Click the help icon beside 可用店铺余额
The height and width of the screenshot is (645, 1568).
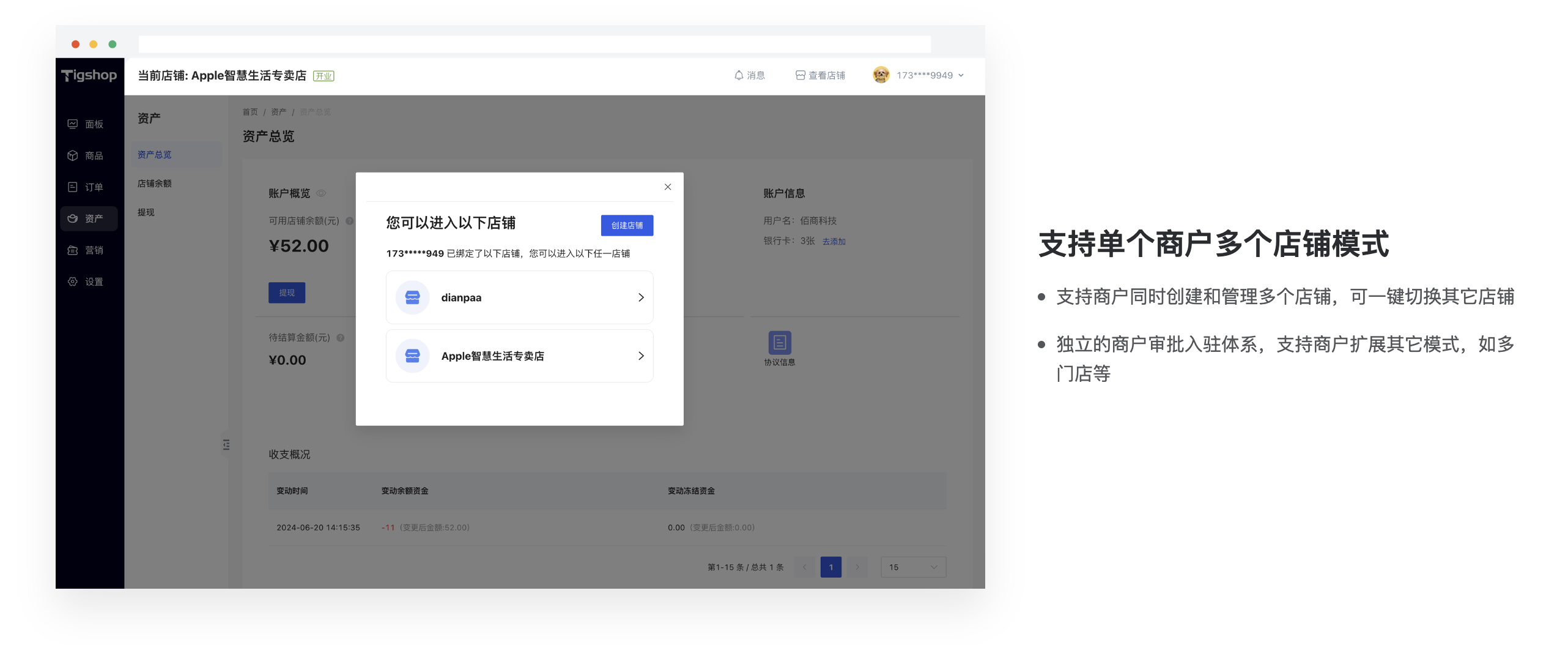pyautogui.click(x=350, y=221)
